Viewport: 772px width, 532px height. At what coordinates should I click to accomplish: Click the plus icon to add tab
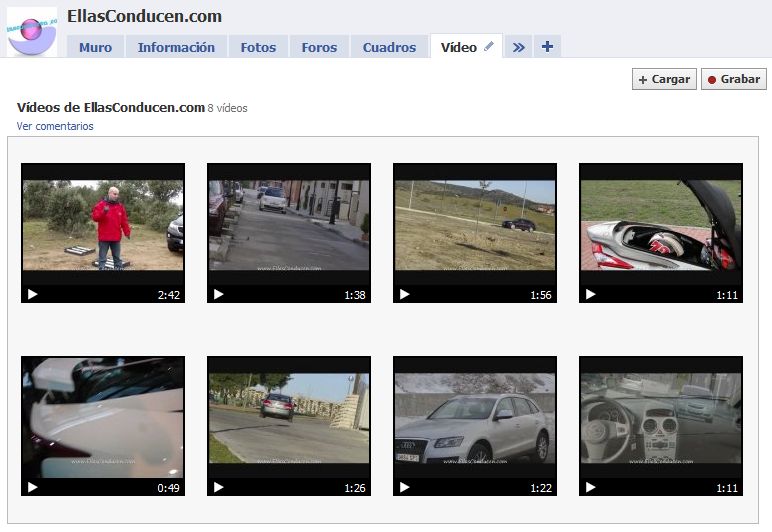[x=547, y=46]
